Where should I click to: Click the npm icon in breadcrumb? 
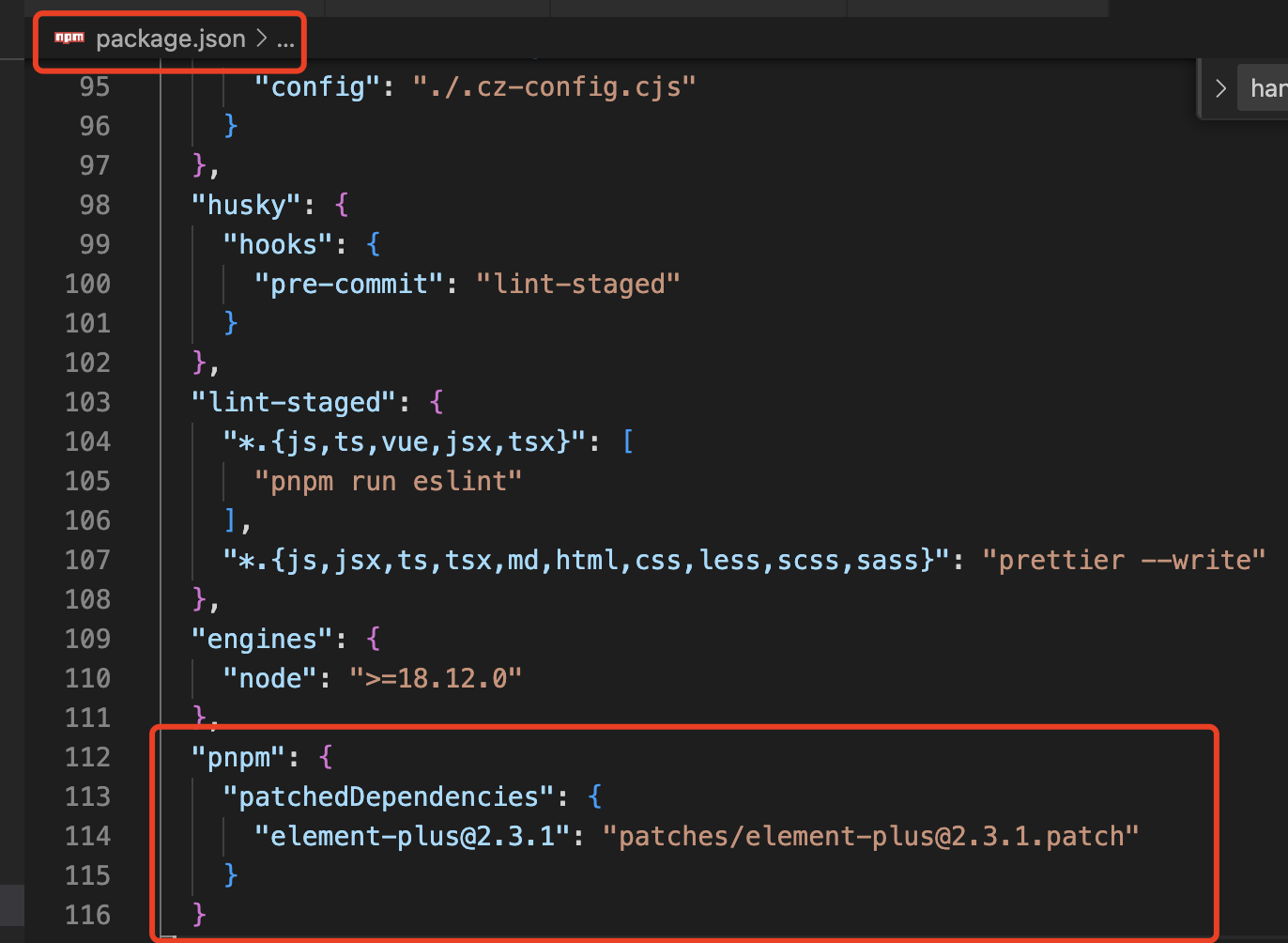pos(69,39)
